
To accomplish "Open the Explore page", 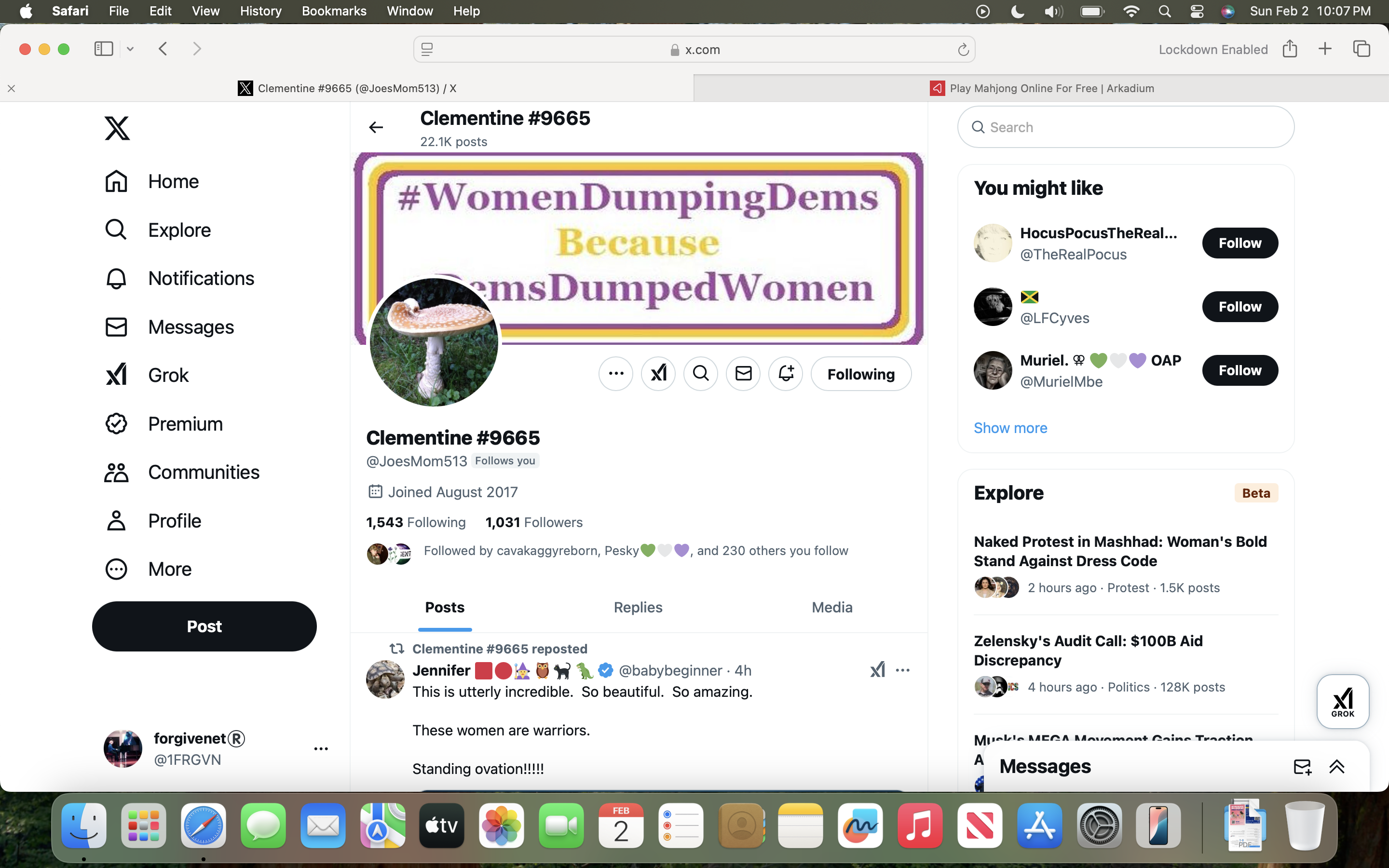I will point(158,230).
